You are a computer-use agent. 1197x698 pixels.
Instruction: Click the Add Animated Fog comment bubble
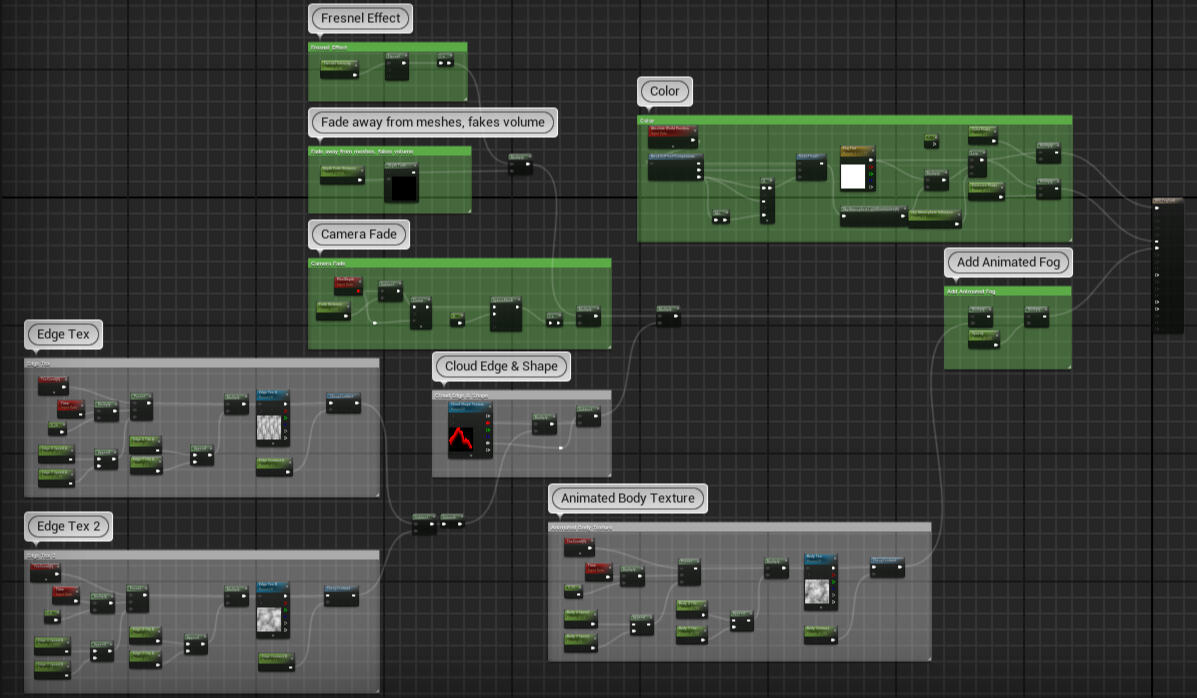point(1008,262)
